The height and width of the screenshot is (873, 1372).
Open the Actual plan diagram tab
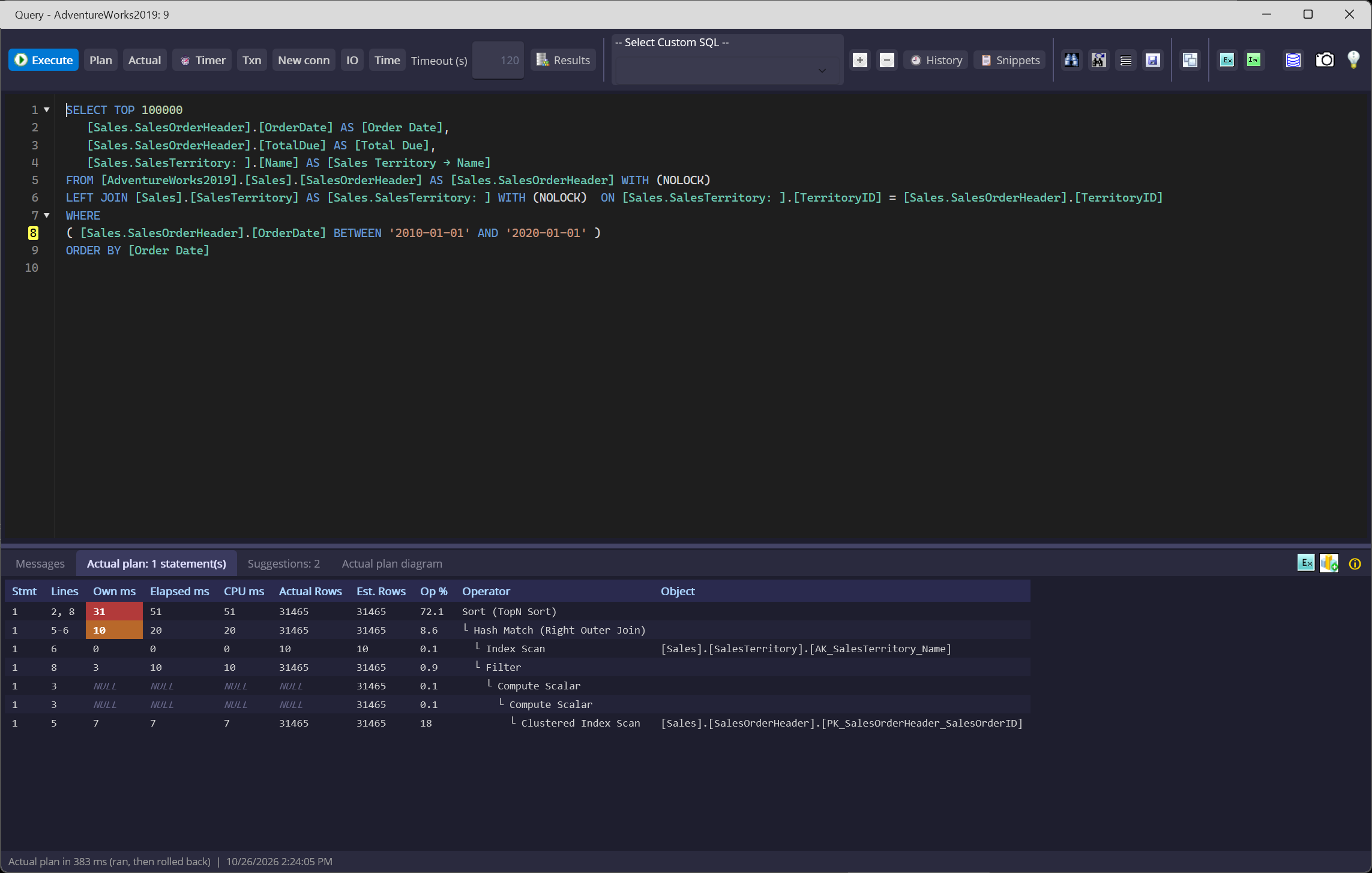click(x=392, y=563)
